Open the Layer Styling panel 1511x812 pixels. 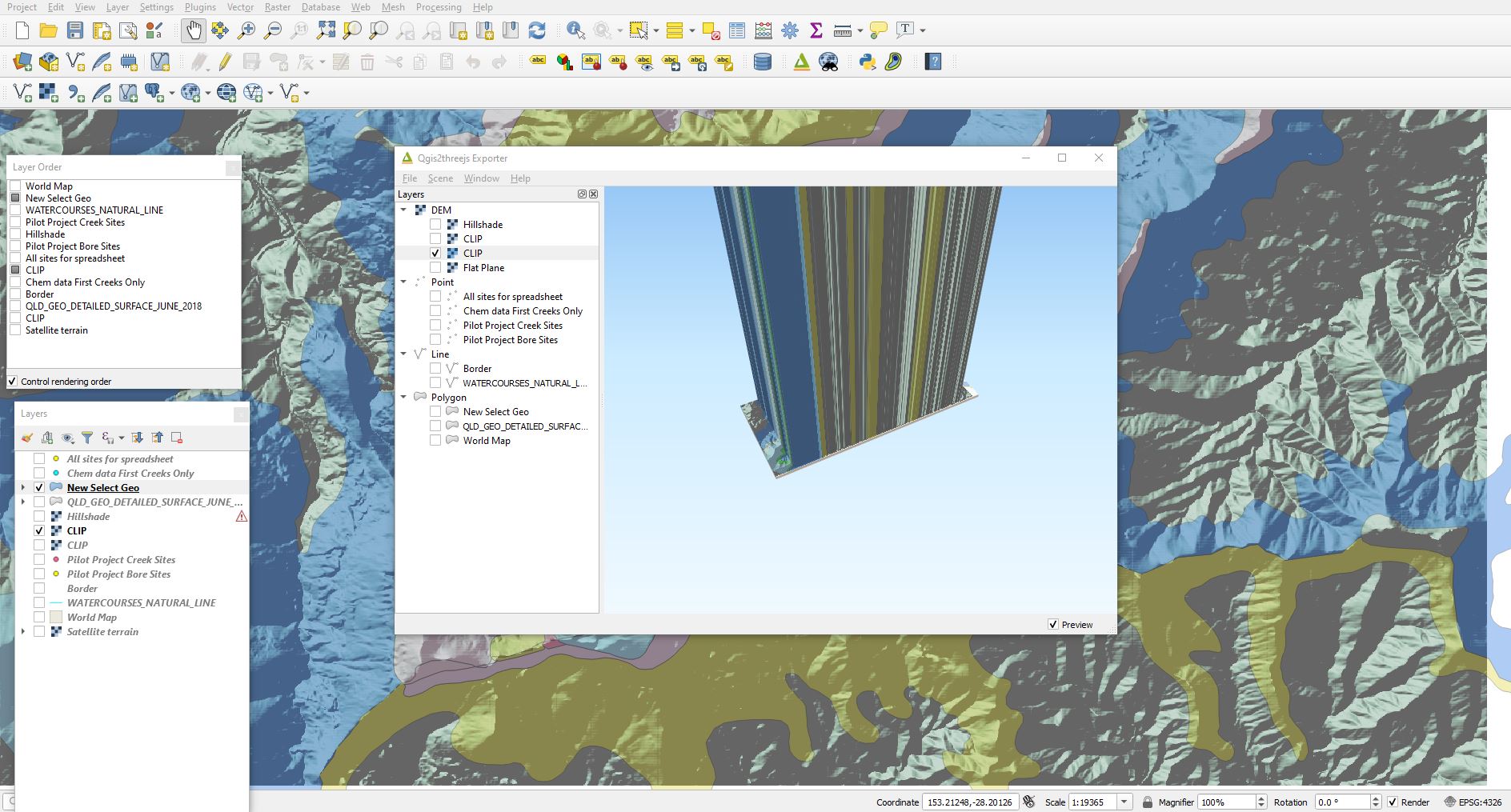pos(26,438)
